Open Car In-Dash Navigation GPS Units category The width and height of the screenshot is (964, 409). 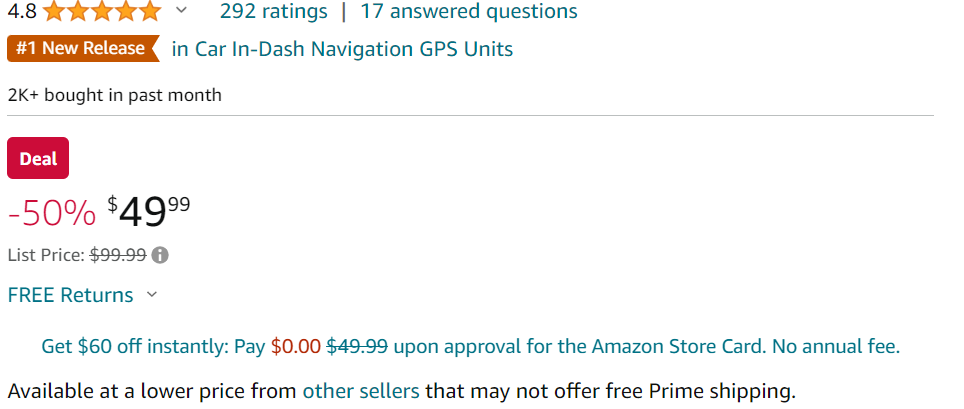(x=342, y=49)
